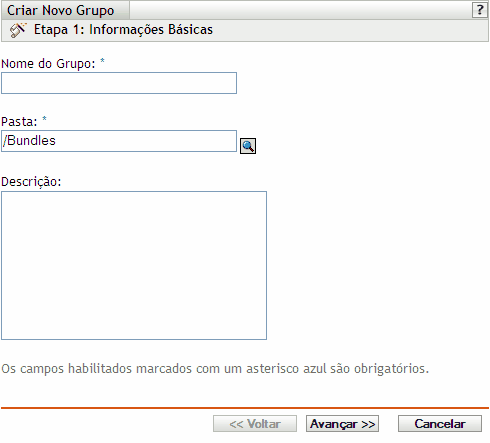The height and width of the screenshot is (443, 490).
Task: Click the Nome do Grupo label
Action: pos(48,63)
